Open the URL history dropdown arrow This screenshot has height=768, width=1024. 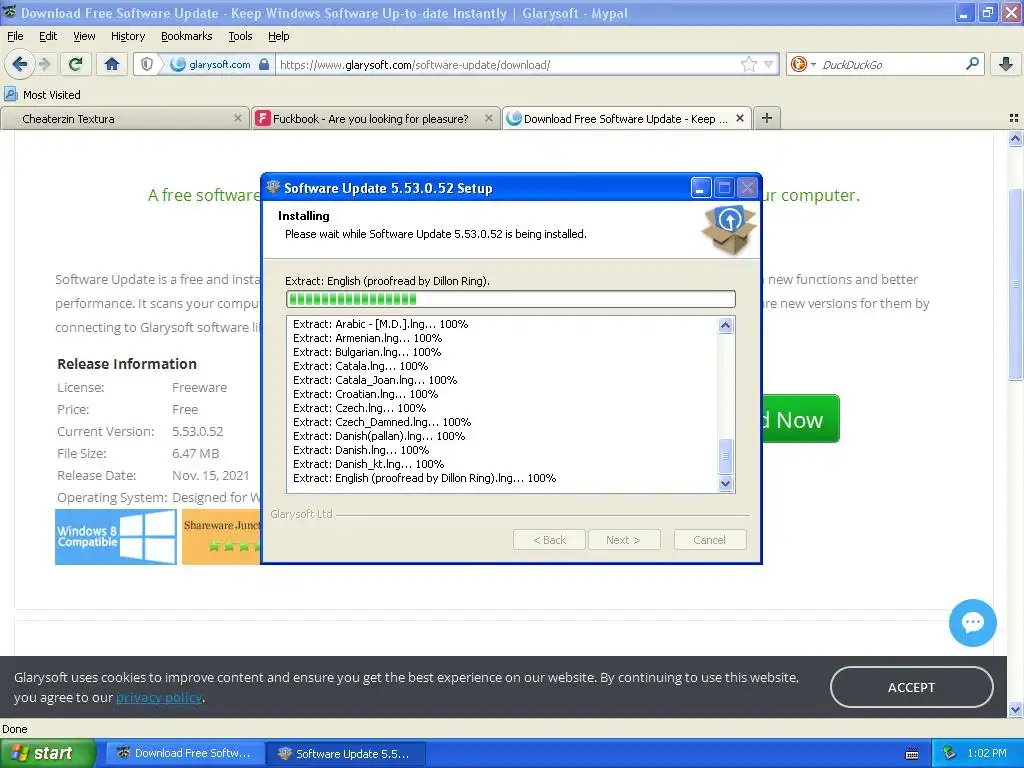(769, 64)
